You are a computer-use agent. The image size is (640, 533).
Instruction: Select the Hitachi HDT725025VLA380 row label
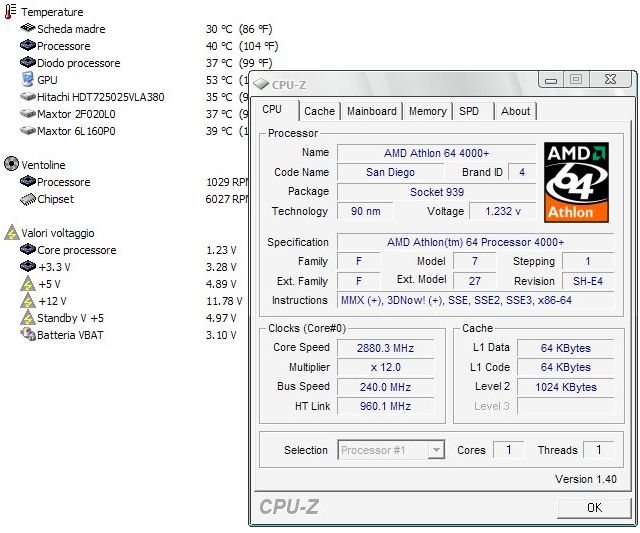101,97
